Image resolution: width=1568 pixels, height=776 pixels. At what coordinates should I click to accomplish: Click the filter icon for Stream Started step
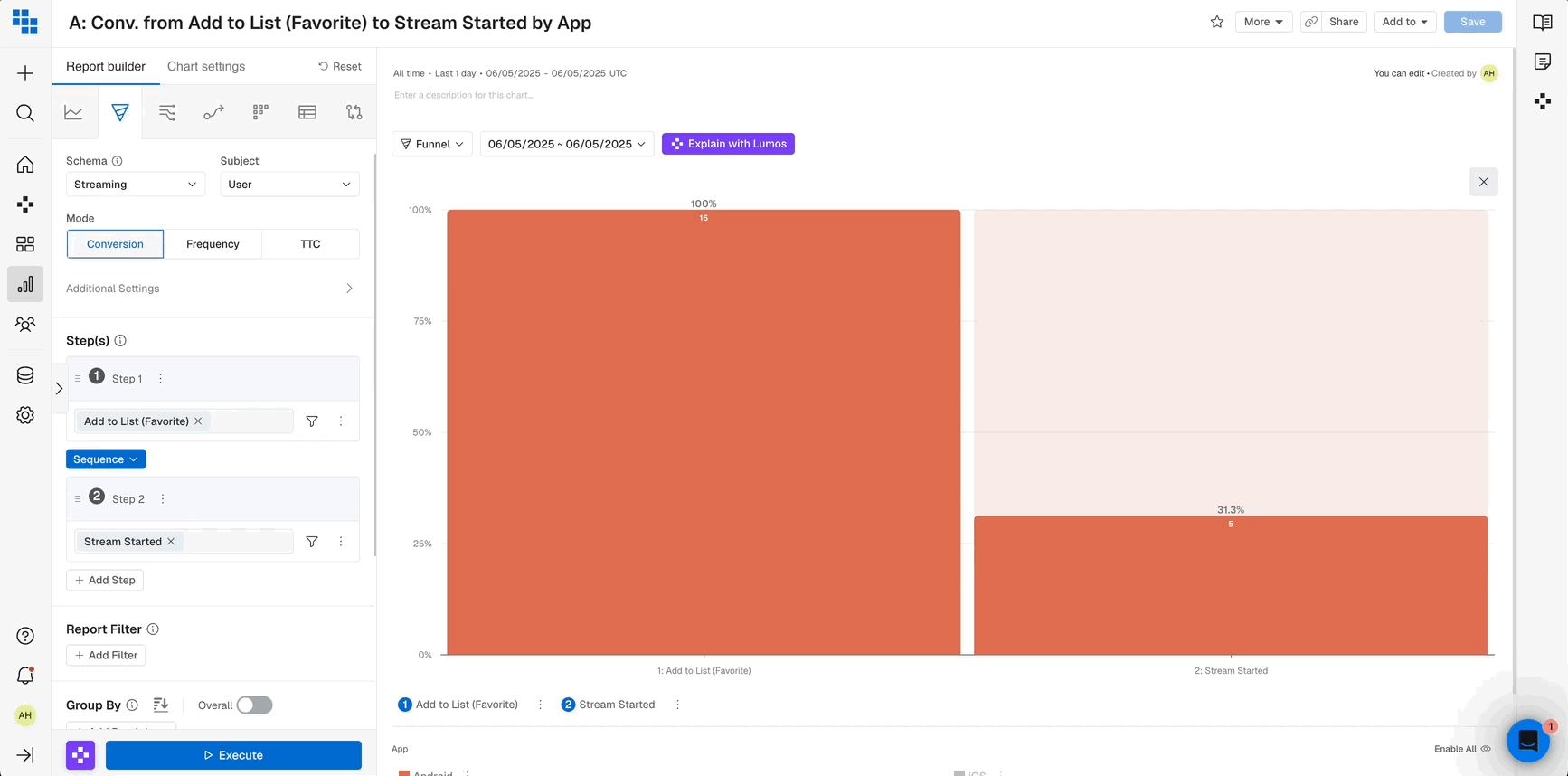[x=312, y=542]
